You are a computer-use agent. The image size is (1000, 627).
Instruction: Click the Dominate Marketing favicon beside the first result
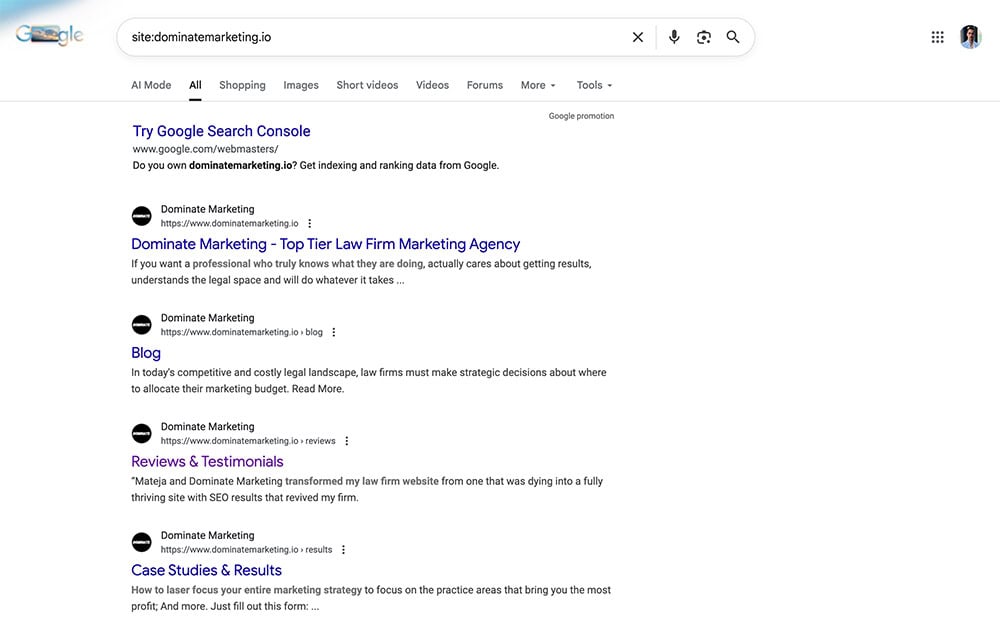click(x=141, y=215)
